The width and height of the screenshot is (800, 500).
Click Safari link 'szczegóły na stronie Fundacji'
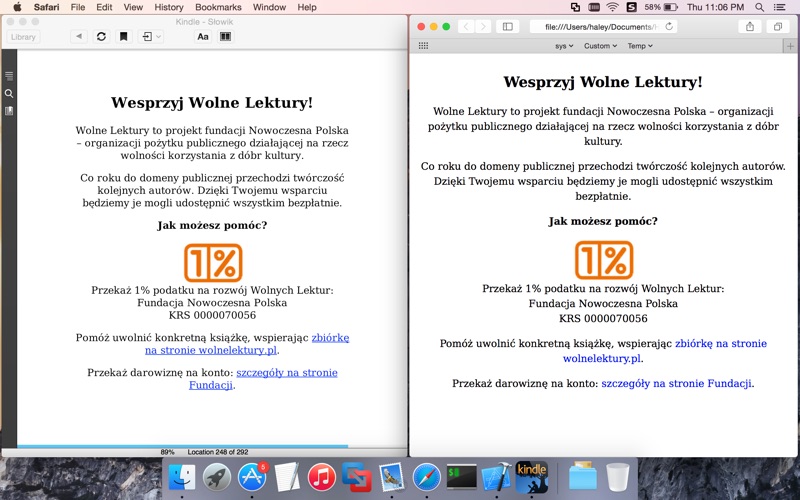pyautogui.click(x=676, y=383)
